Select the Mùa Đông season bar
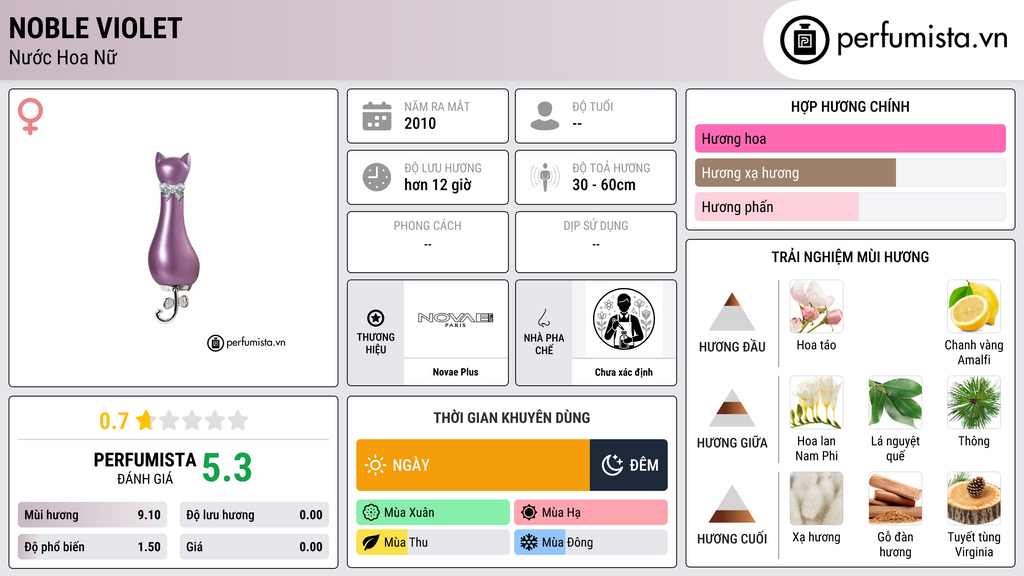This screenshot has width=1024, height=576. point(591,542)
